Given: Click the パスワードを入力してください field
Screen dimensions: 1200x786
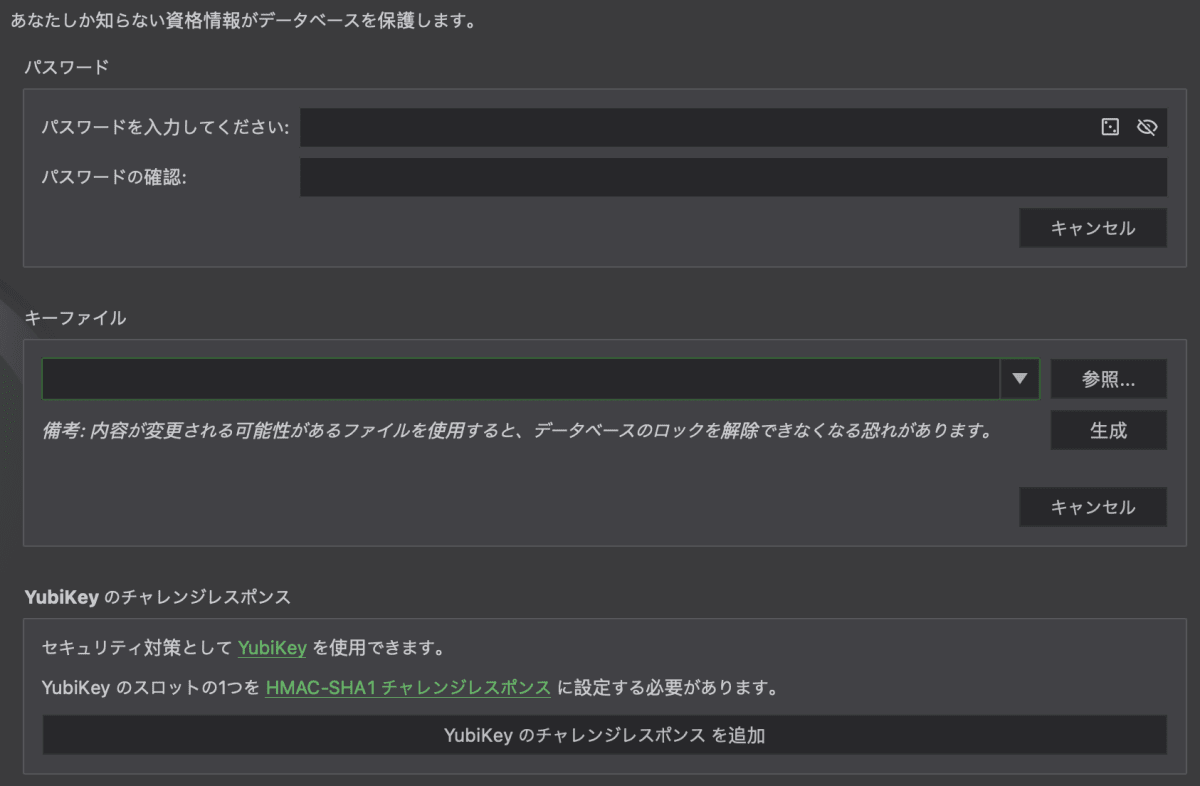Looking at the screenshot, I should pos(733,127).
